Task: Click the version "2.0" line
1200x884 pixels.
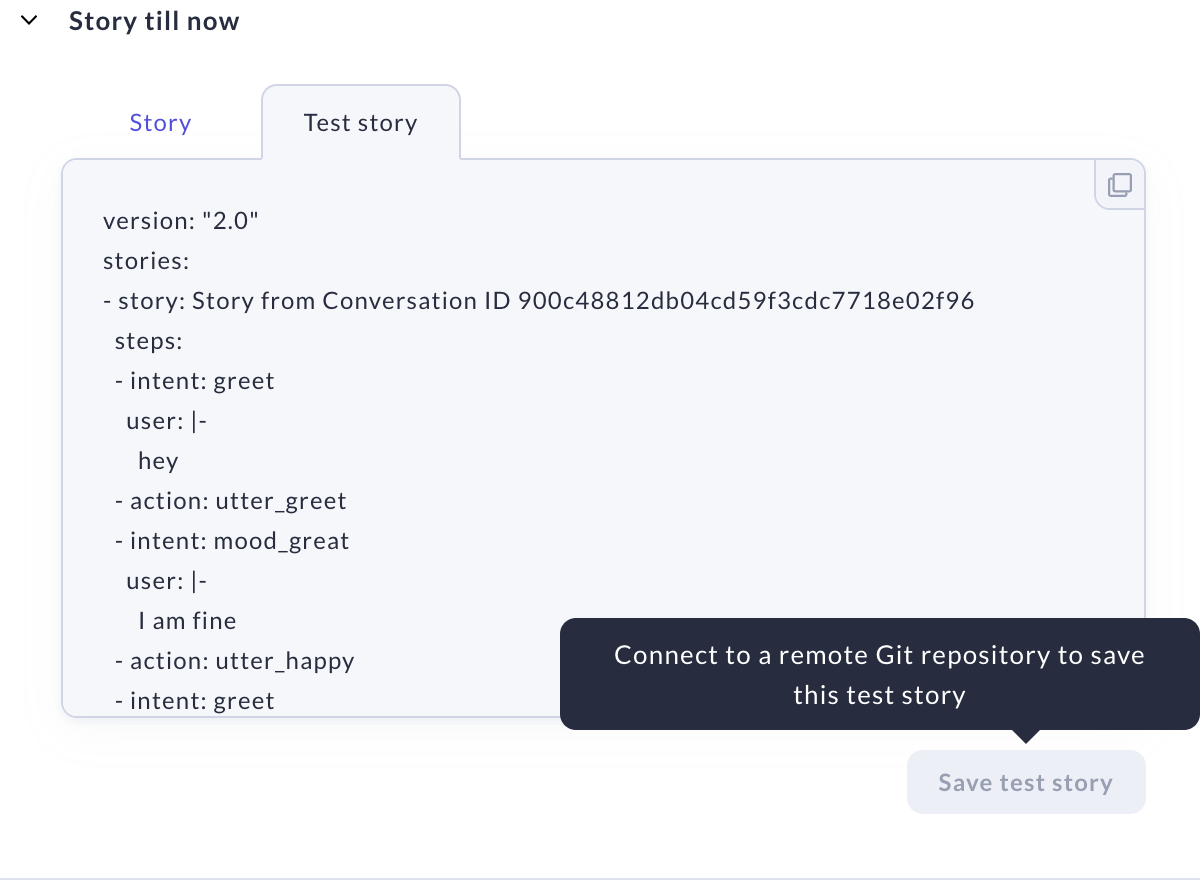Action: pos(181,221)
